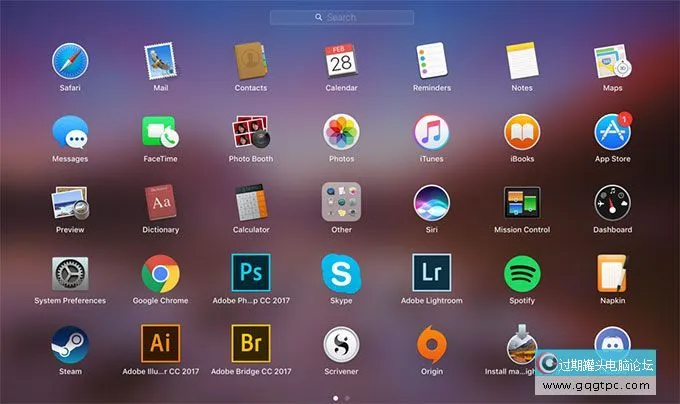The width and height of the screenshot is (680, 404).
Task: Launch Scrivener
Action: click(341, 344)
